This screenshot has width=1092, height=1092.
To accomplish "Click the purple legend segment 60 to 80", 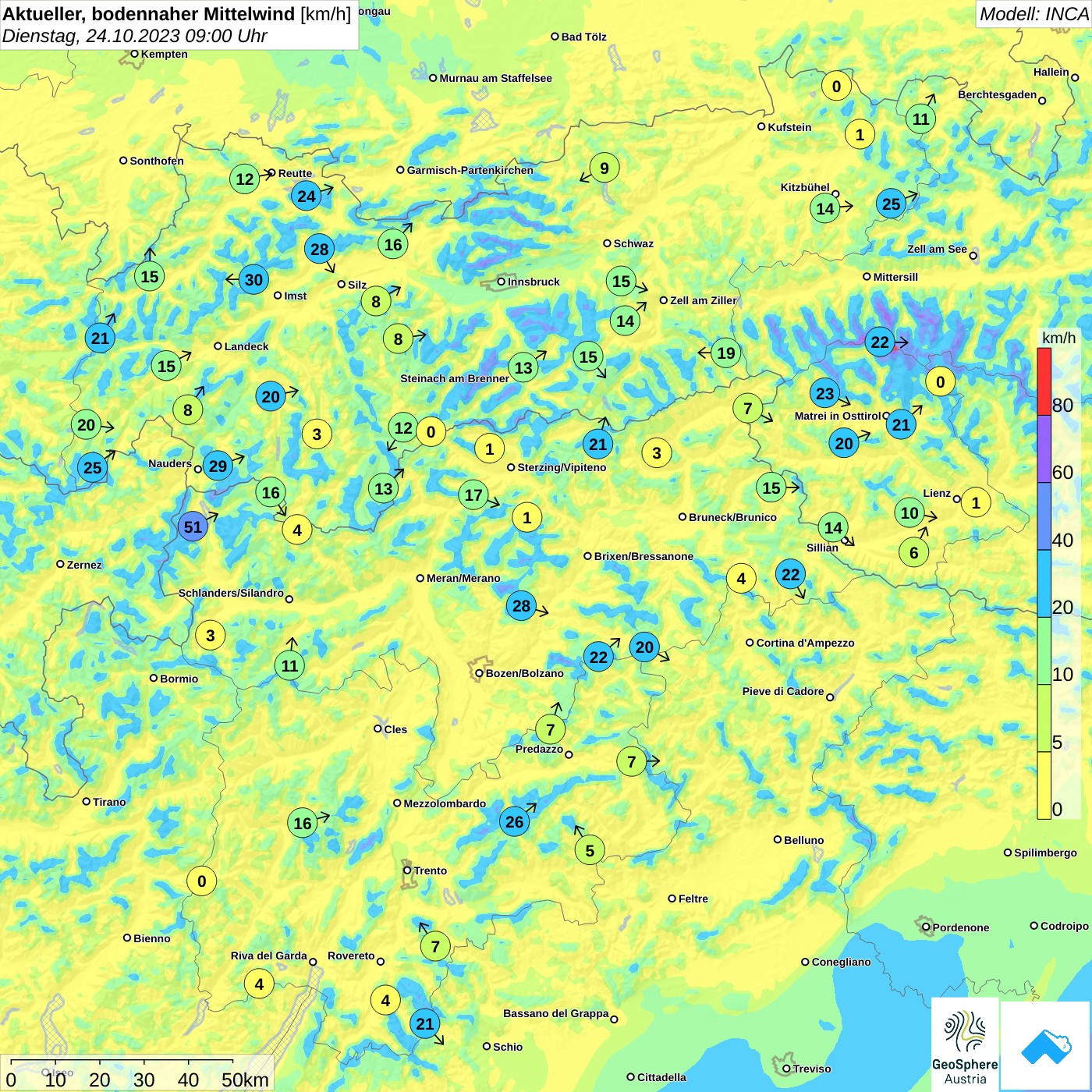I will (1044, 448).
